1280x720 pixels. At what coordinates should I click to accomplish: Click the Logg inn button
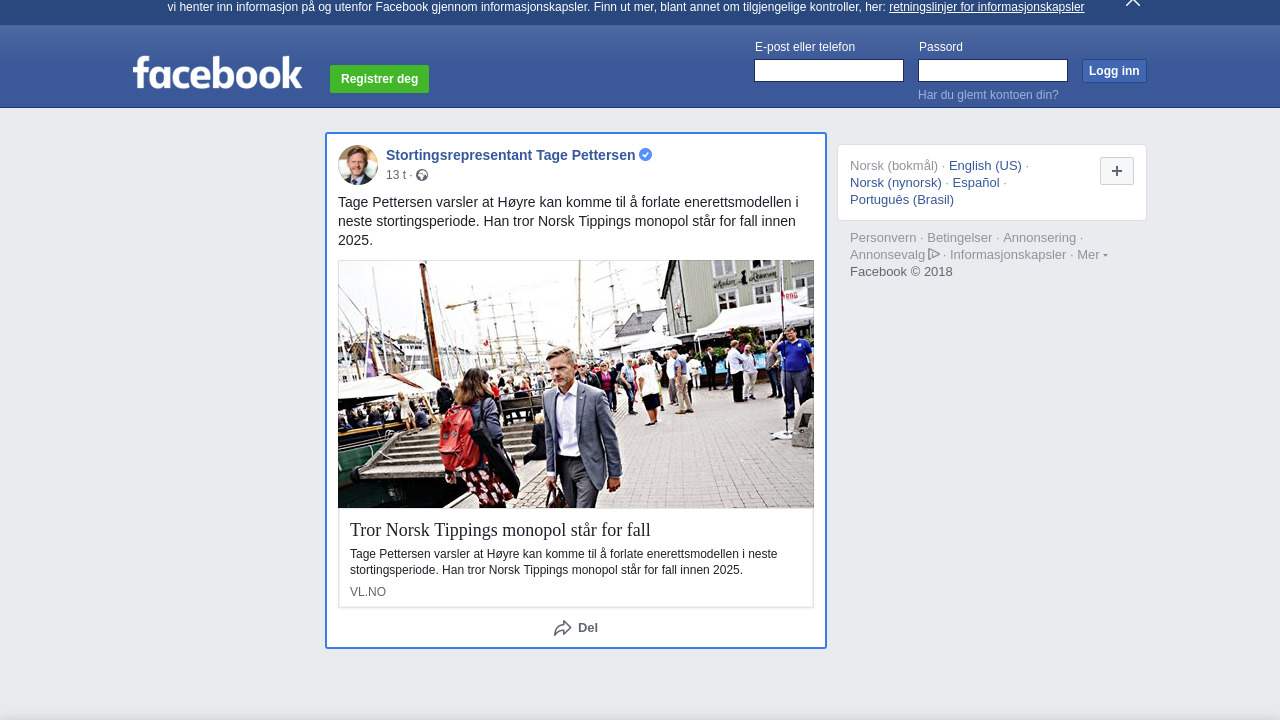[x=1114, y=71]
